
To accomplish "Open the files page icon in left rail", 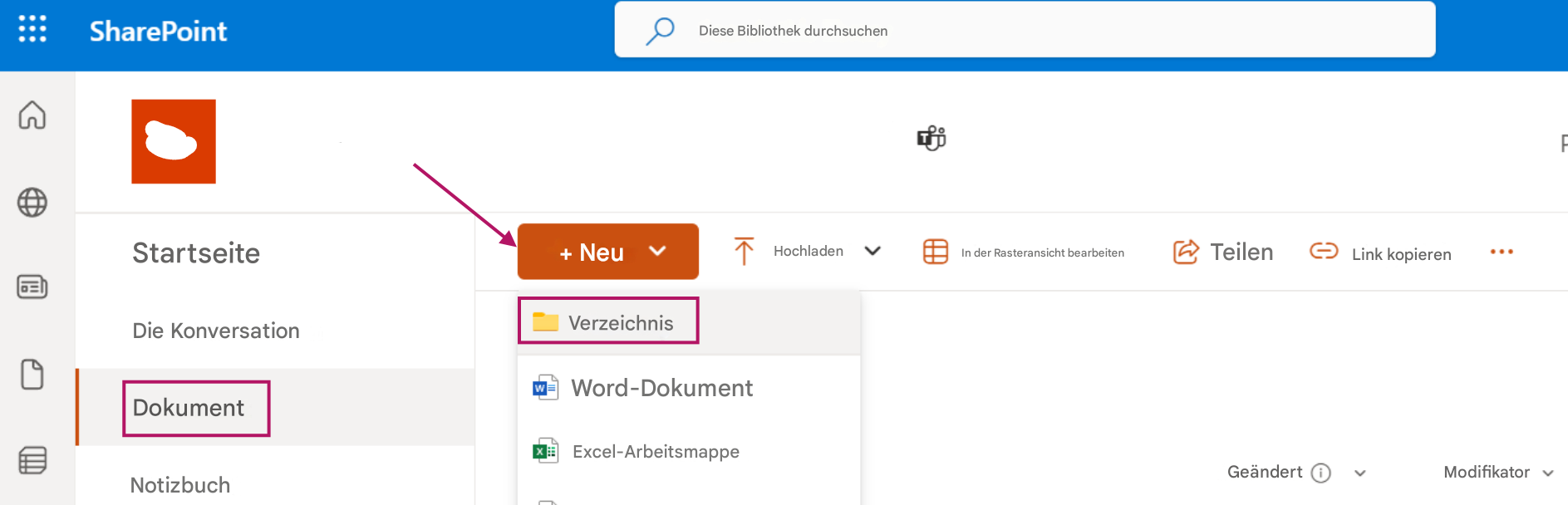I will [x=32, y=375].
